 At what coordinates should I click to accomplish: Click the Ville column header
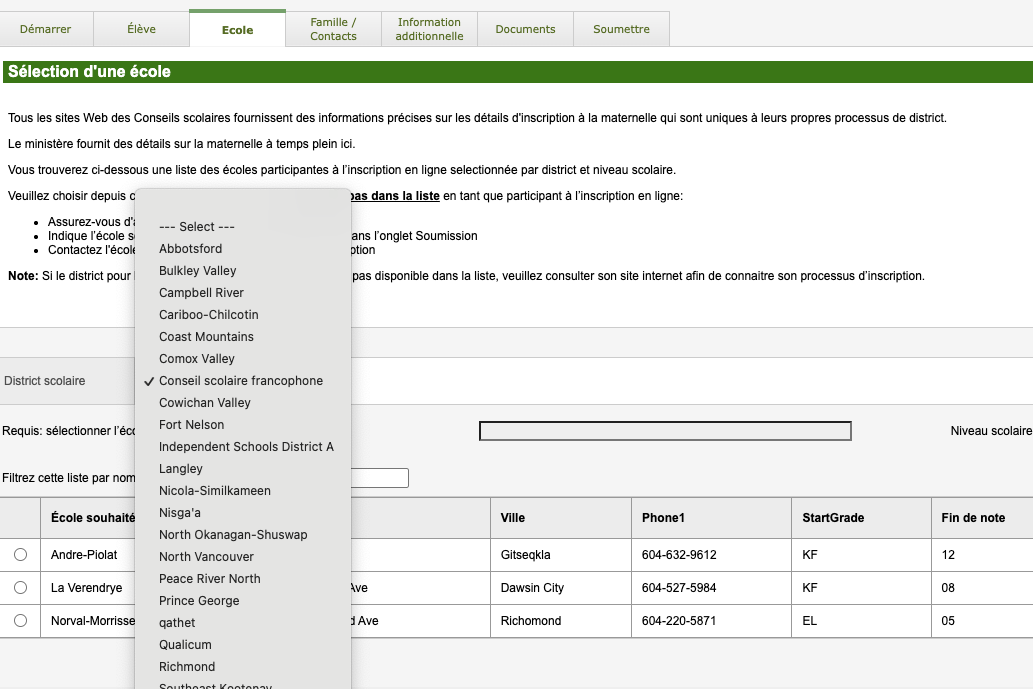pos(513,518)
